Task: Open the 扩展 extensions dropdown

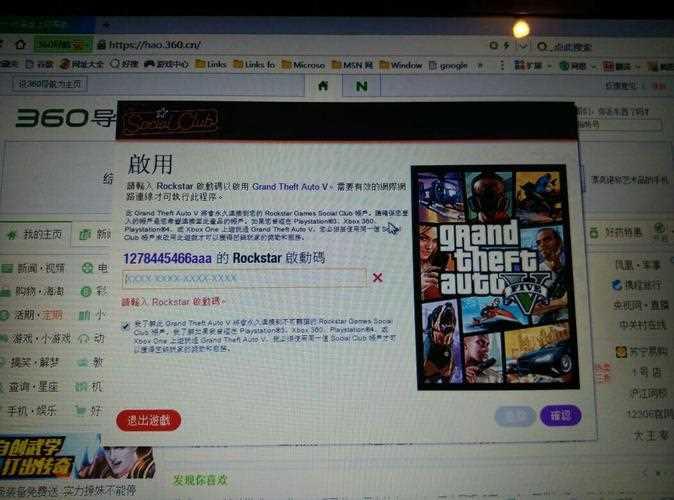Action: point(533,66)
